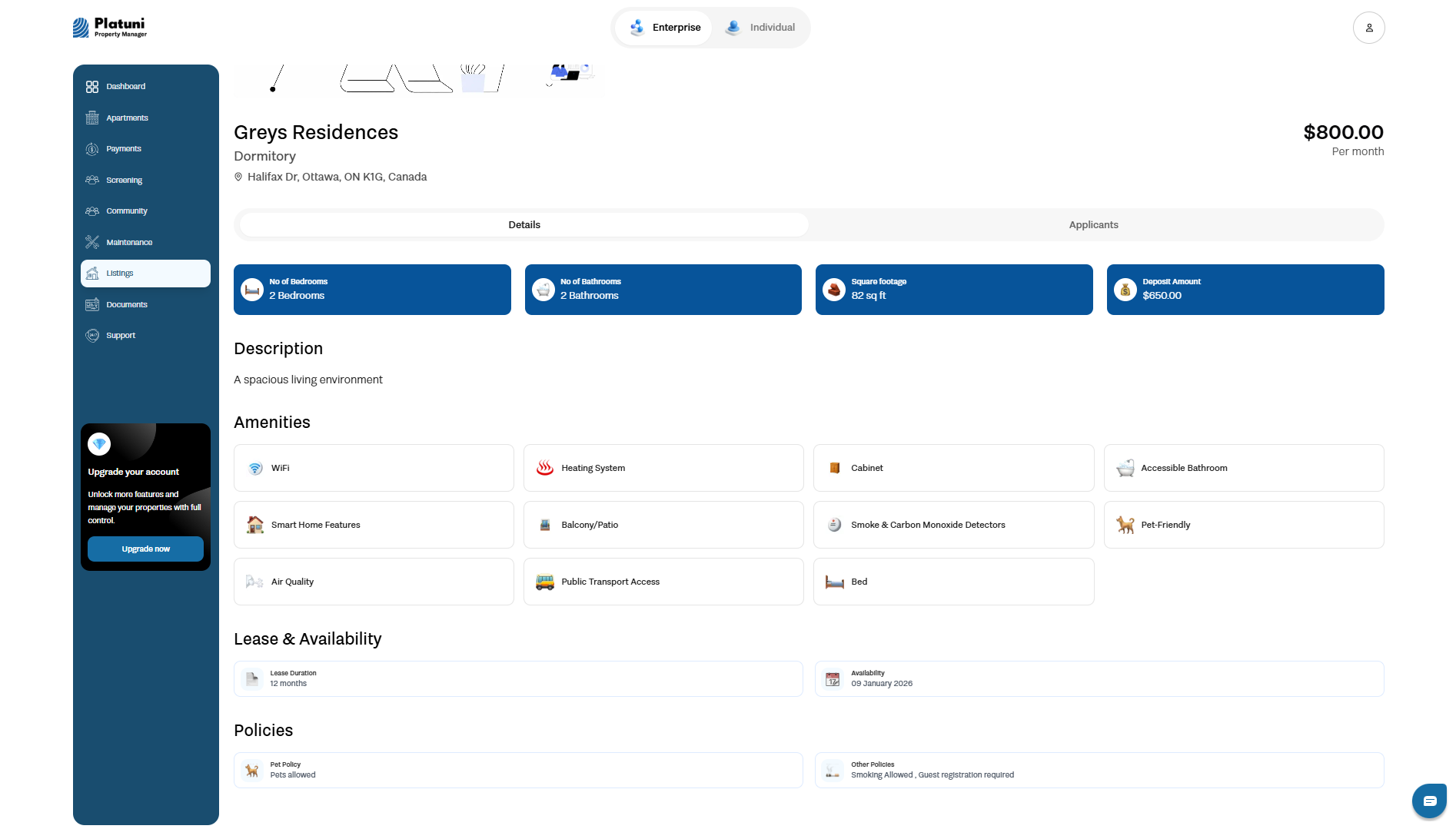
Task: Open Listings in the sidebar
Action: pos(145,274)
